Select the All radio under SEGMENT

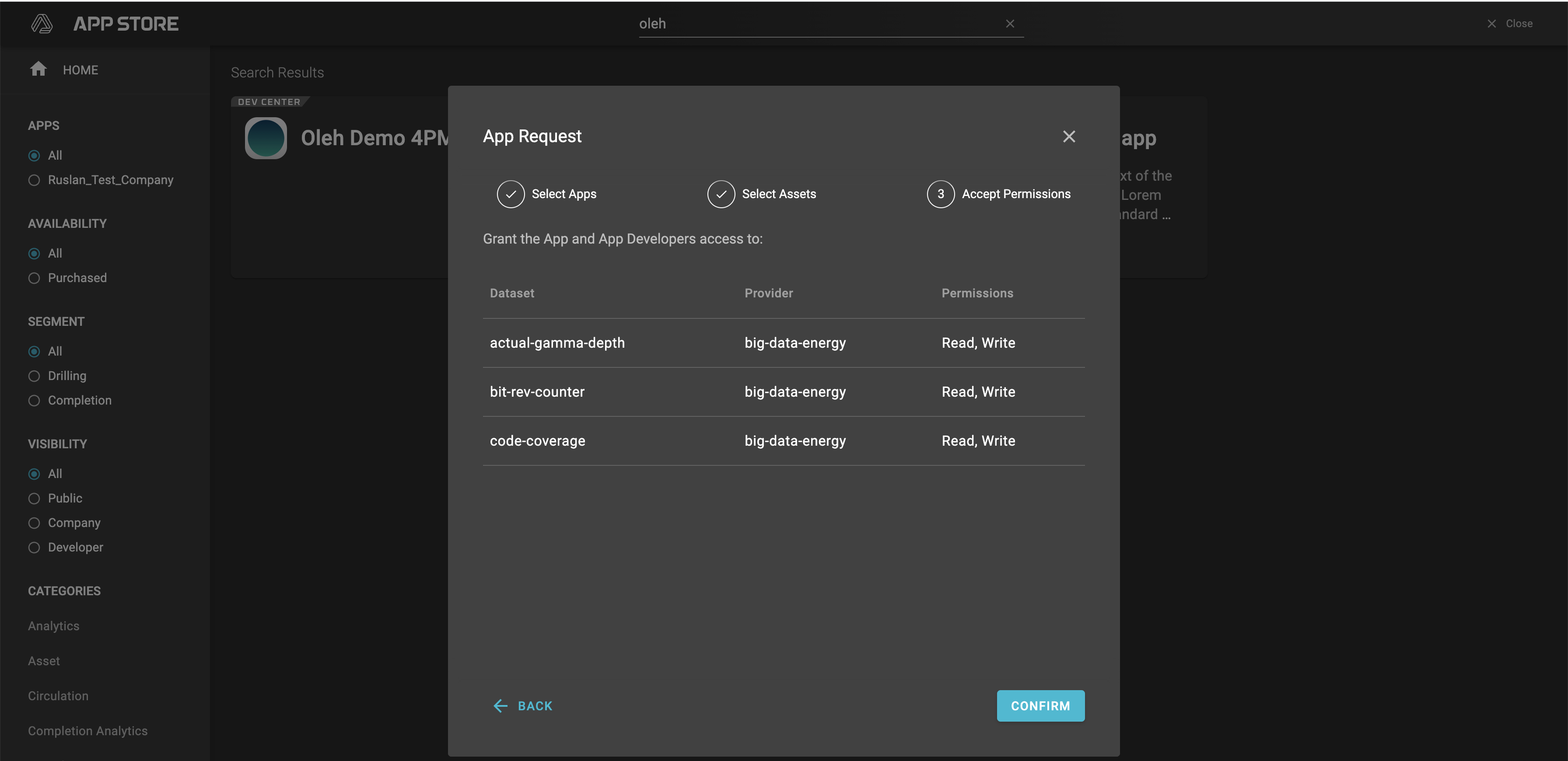pos(34,352)
